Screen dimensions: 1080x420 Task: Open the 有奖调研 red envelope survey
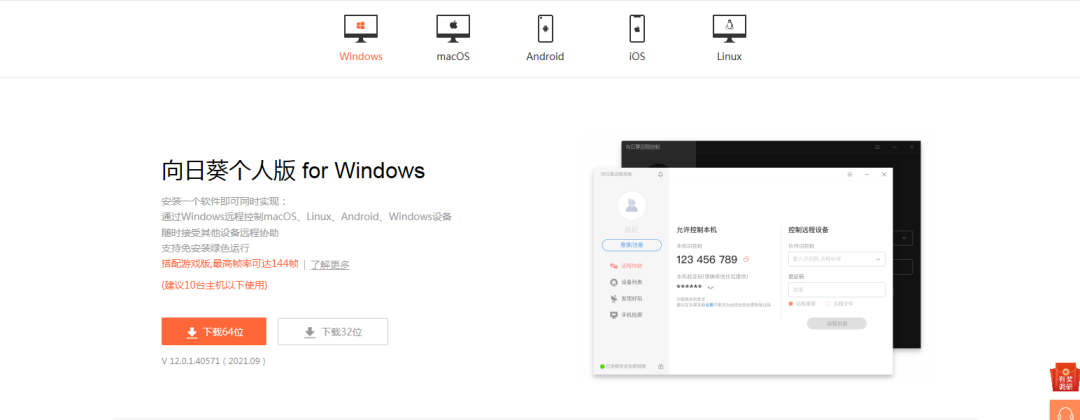pyautogui.click(x=1065, y=378)
